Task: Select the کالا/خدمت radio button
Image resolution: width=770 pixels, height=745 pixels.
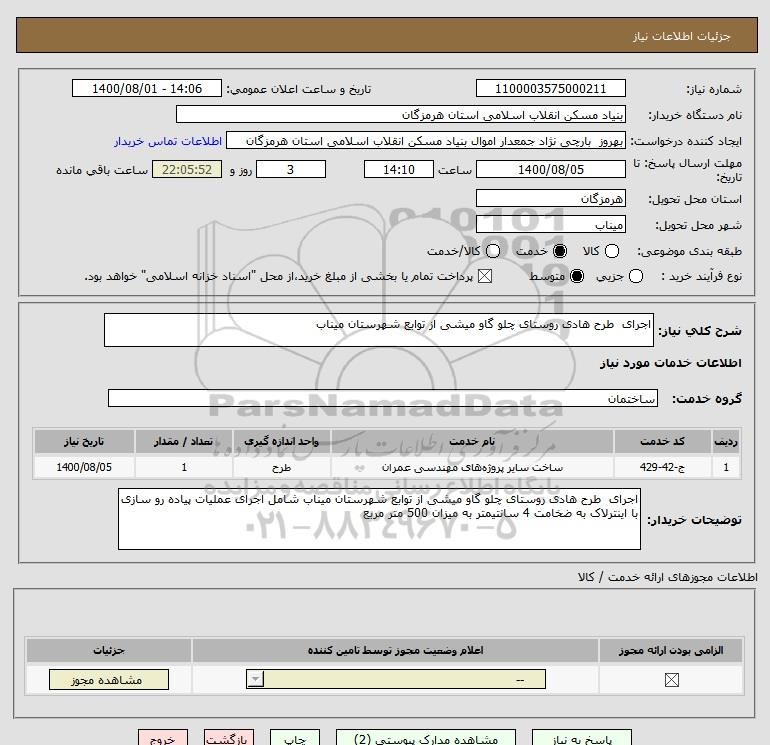Action: (x=493, y=251)
